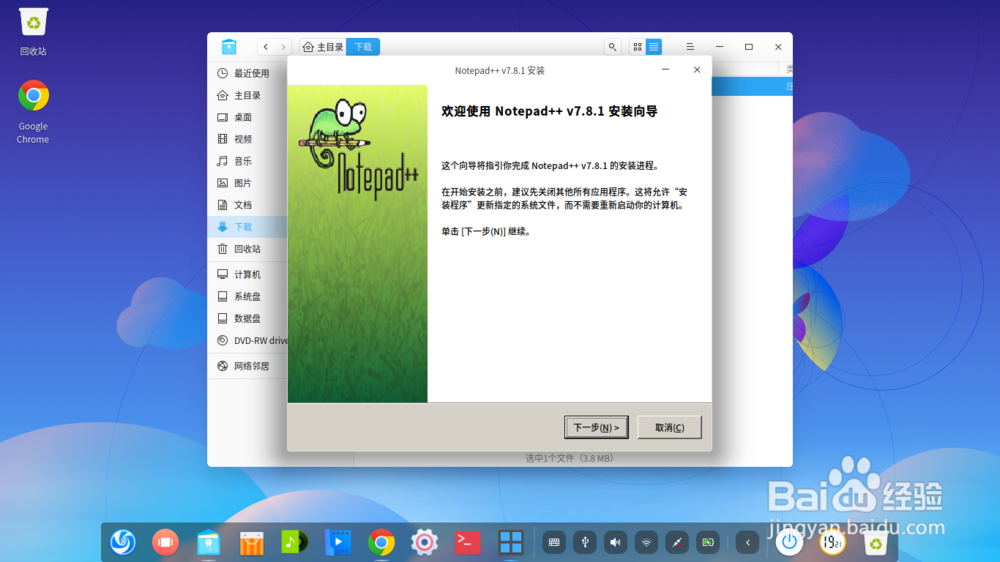Collapse the tray with the left chevron
The image size is (1000, 562).
coord(747,543)
